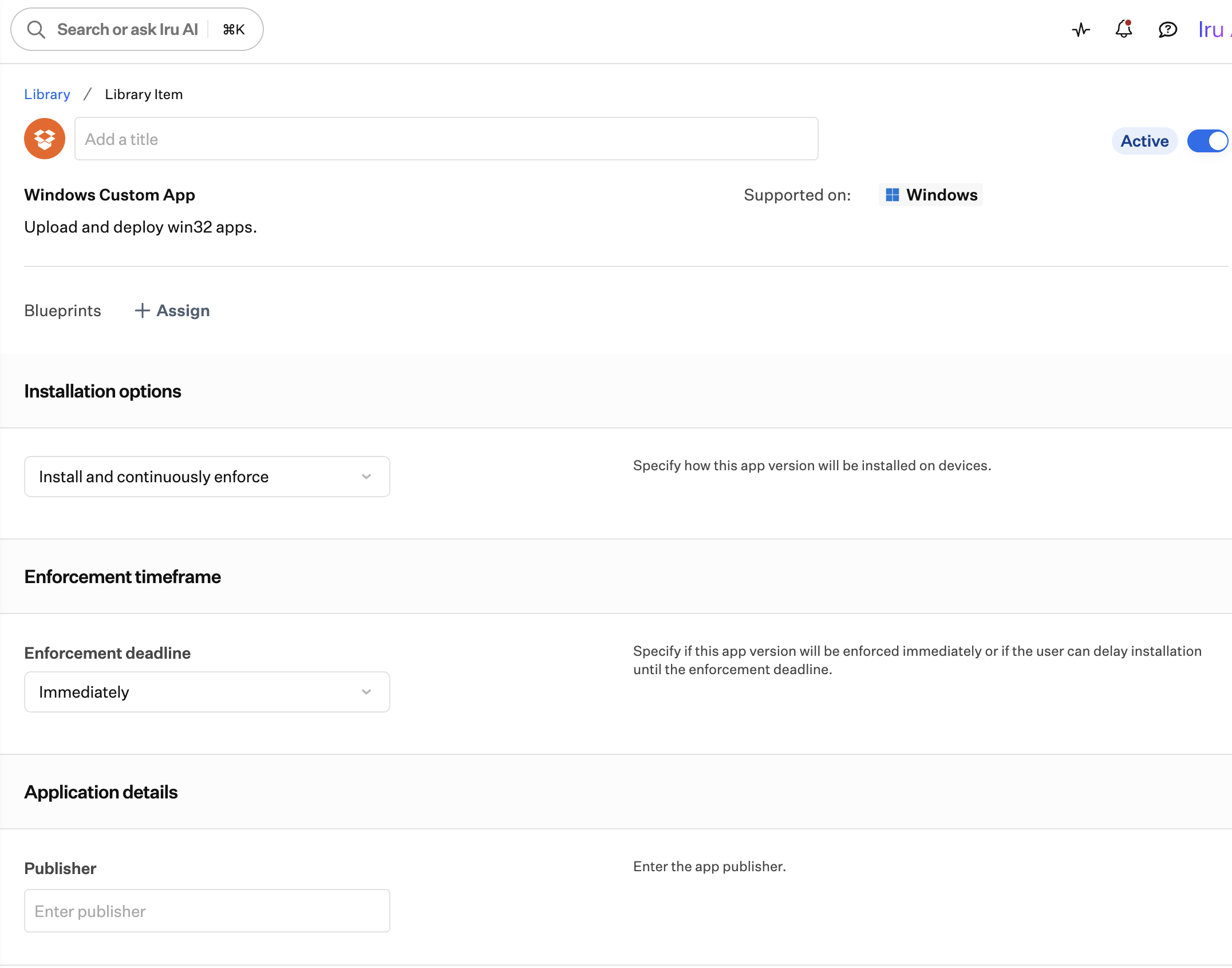This screenshot has height=968, width=1232.
Task: Select the Windows logo badge next to Supported on
Action: click(x=930, y=195)
